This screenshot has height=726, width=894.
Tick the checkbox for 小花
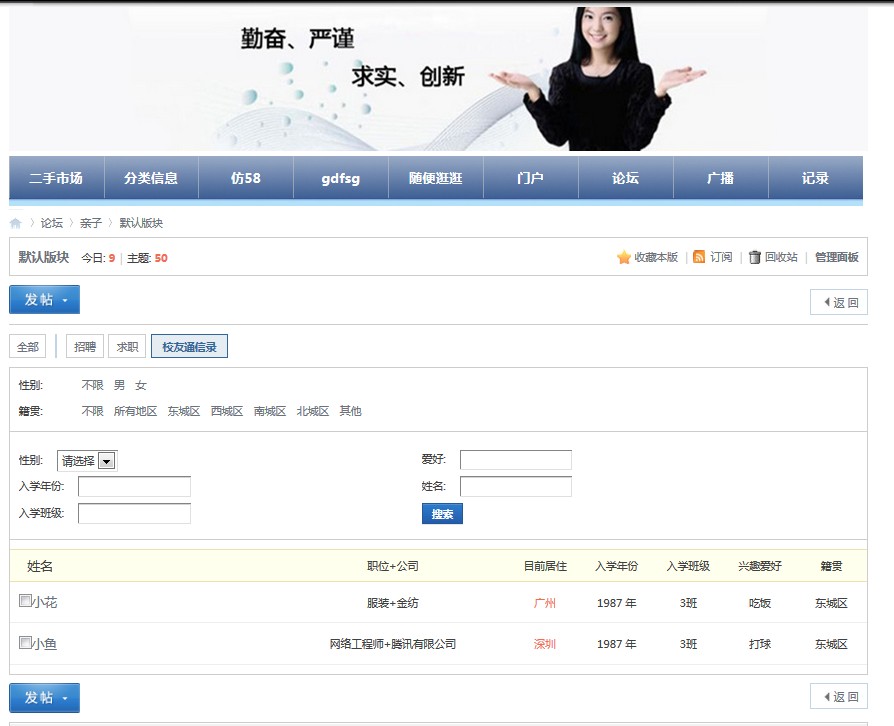[x=25, y=601]
